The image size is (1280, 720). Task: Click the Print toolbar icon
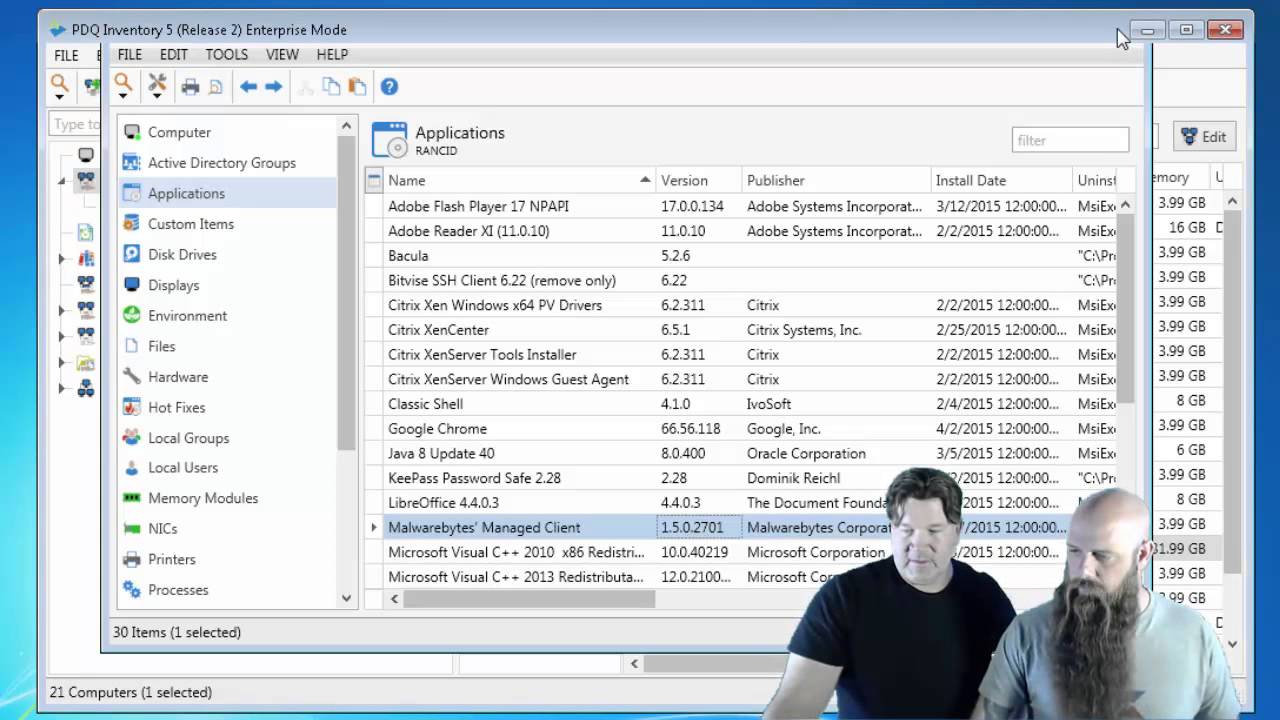[x=190, y=87]
